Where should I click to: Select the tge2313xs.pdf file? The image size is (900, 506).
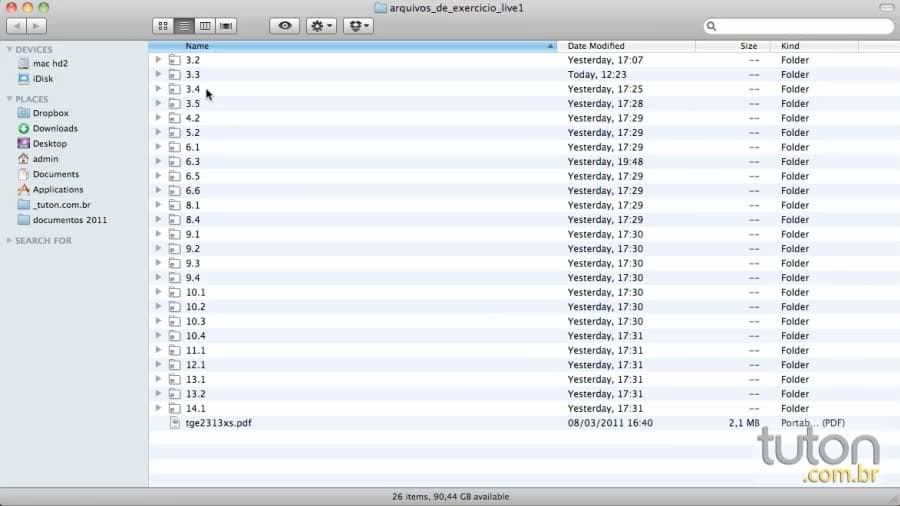(x=218, y=423)
